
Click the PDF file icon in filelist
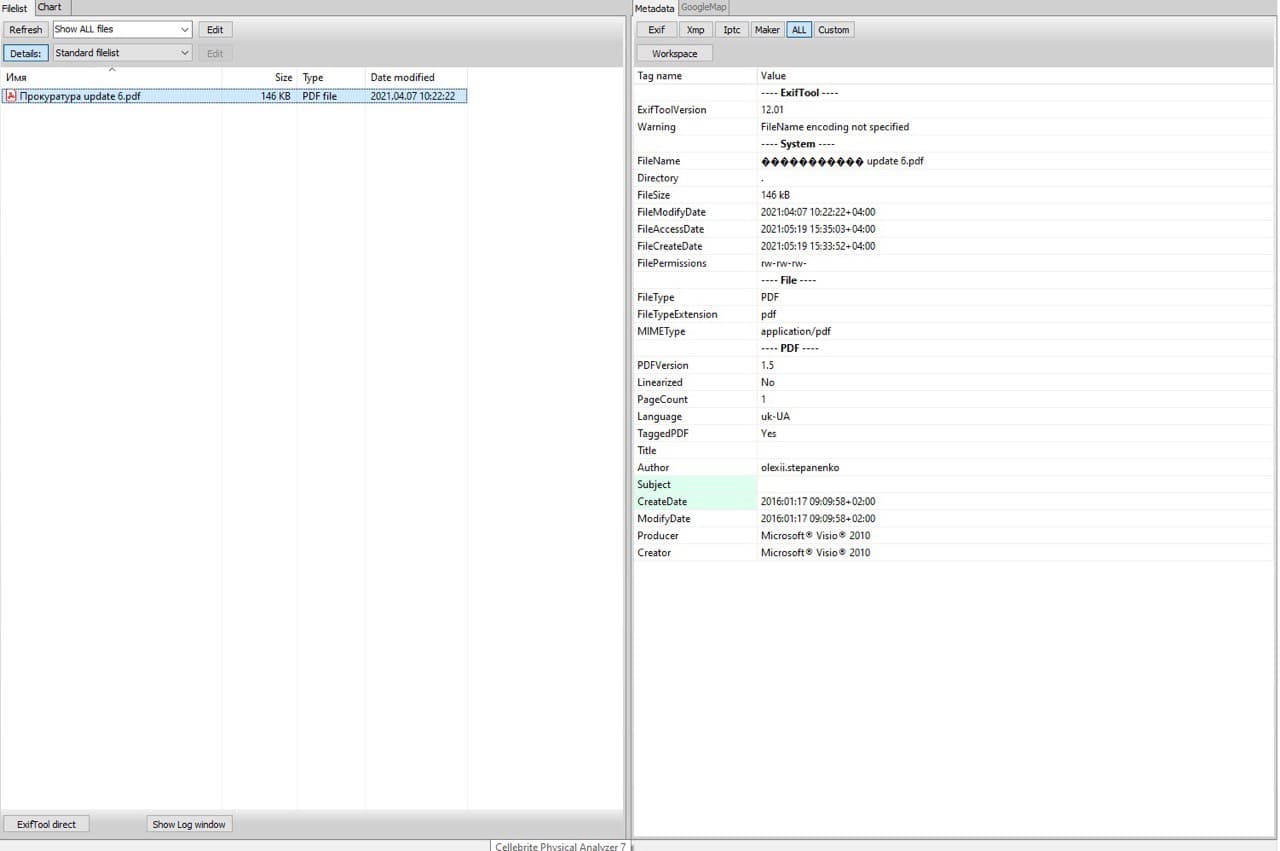click(11, 96)
